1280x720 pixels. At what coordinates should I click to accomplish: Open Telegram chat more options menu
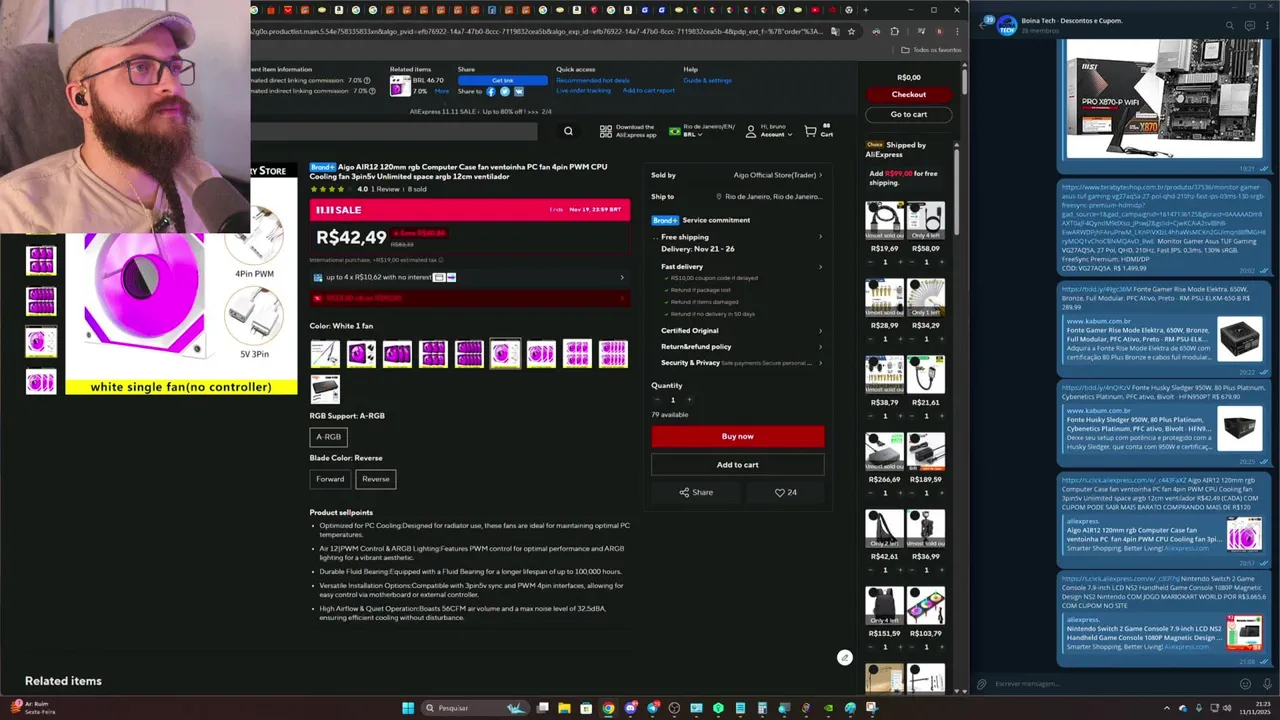[x=1268, y=25]
